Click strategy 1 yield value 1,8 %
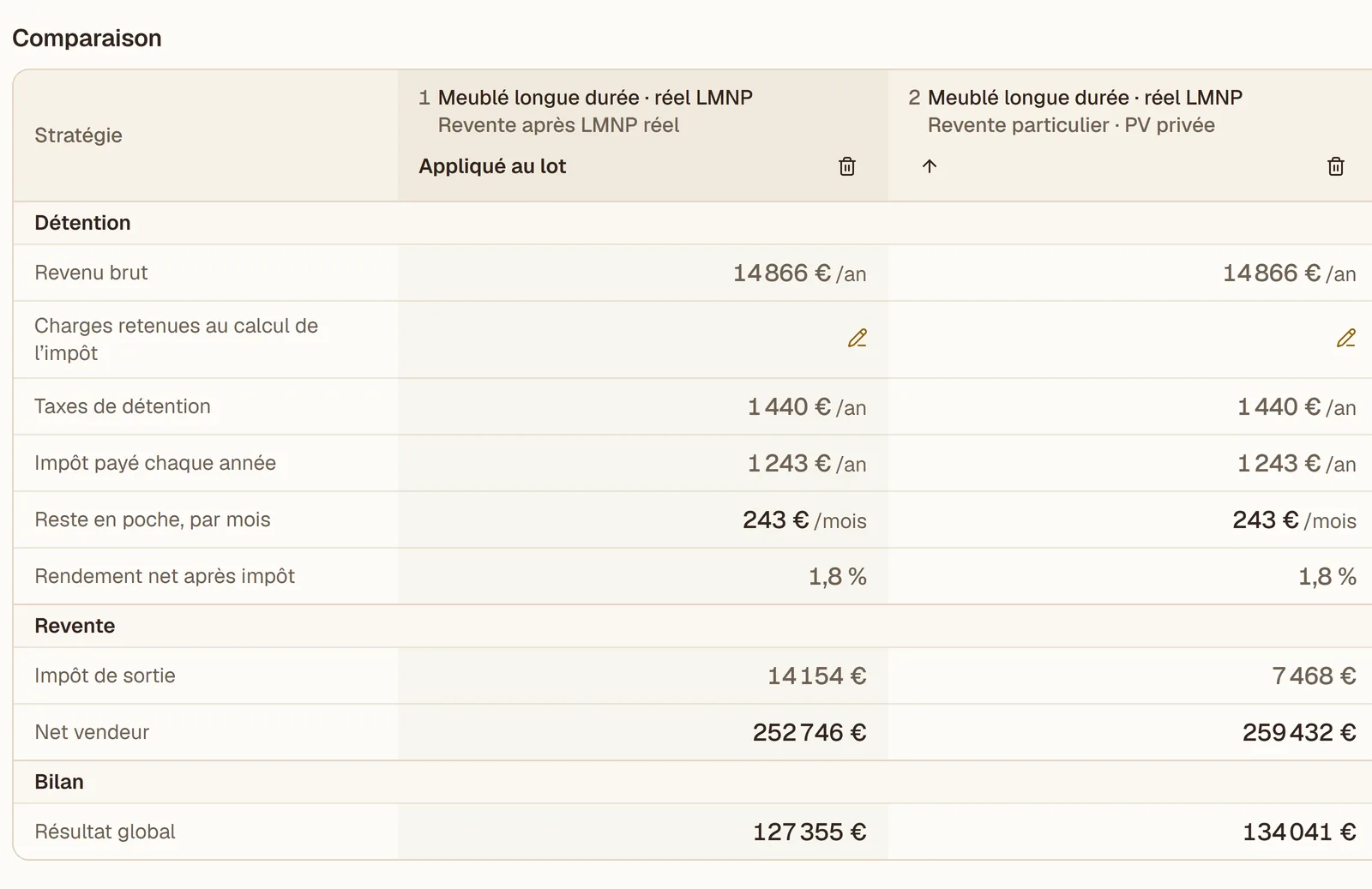Viewport: 1372px width, 889px height. click(838, 576)
